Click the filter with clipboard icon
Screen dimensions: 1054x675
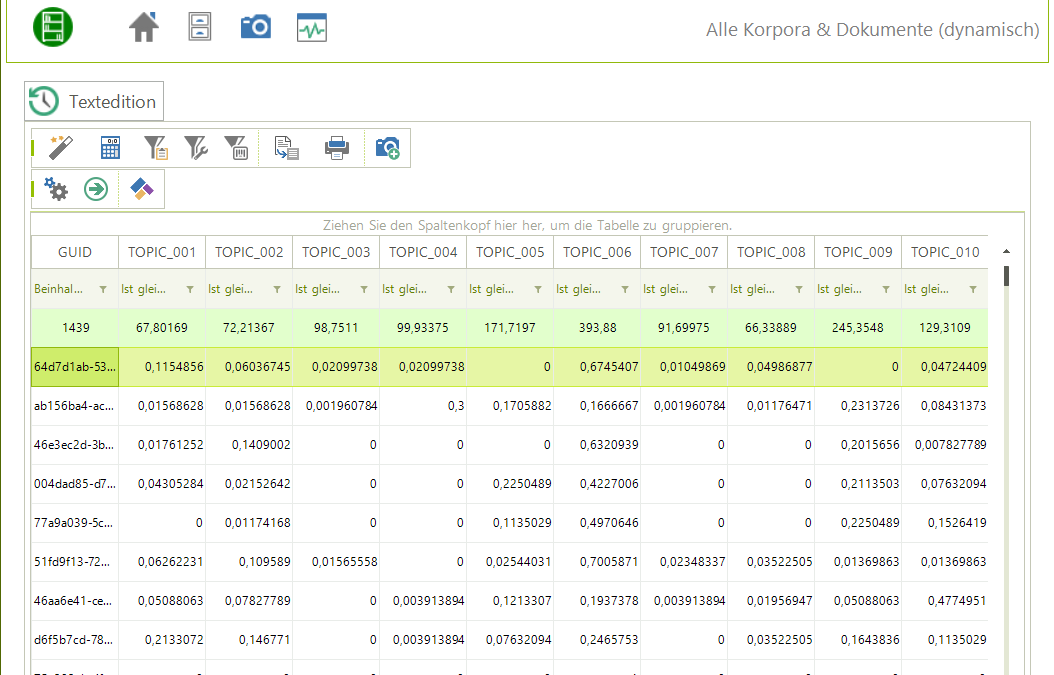[x=156, y=148]
